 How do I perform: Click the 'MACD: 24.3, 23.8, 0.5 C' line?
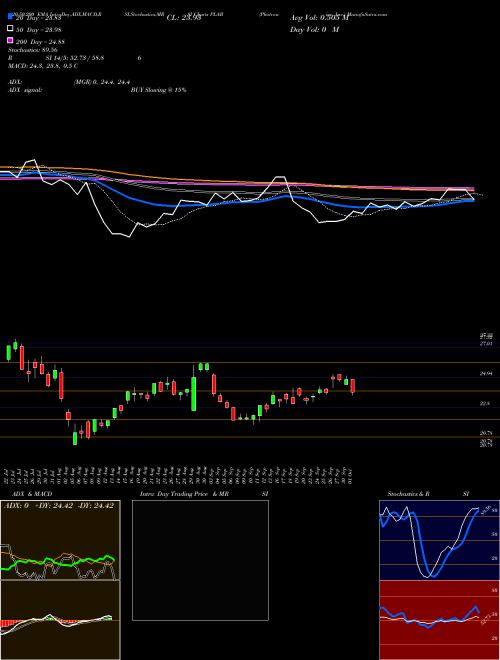pyautogui.click(x=43, y=66)
